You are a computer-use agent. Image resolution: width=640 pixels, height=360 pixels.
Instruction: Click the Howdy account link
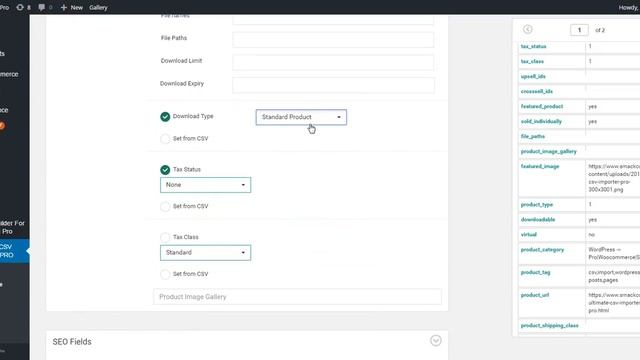(629, 7)
